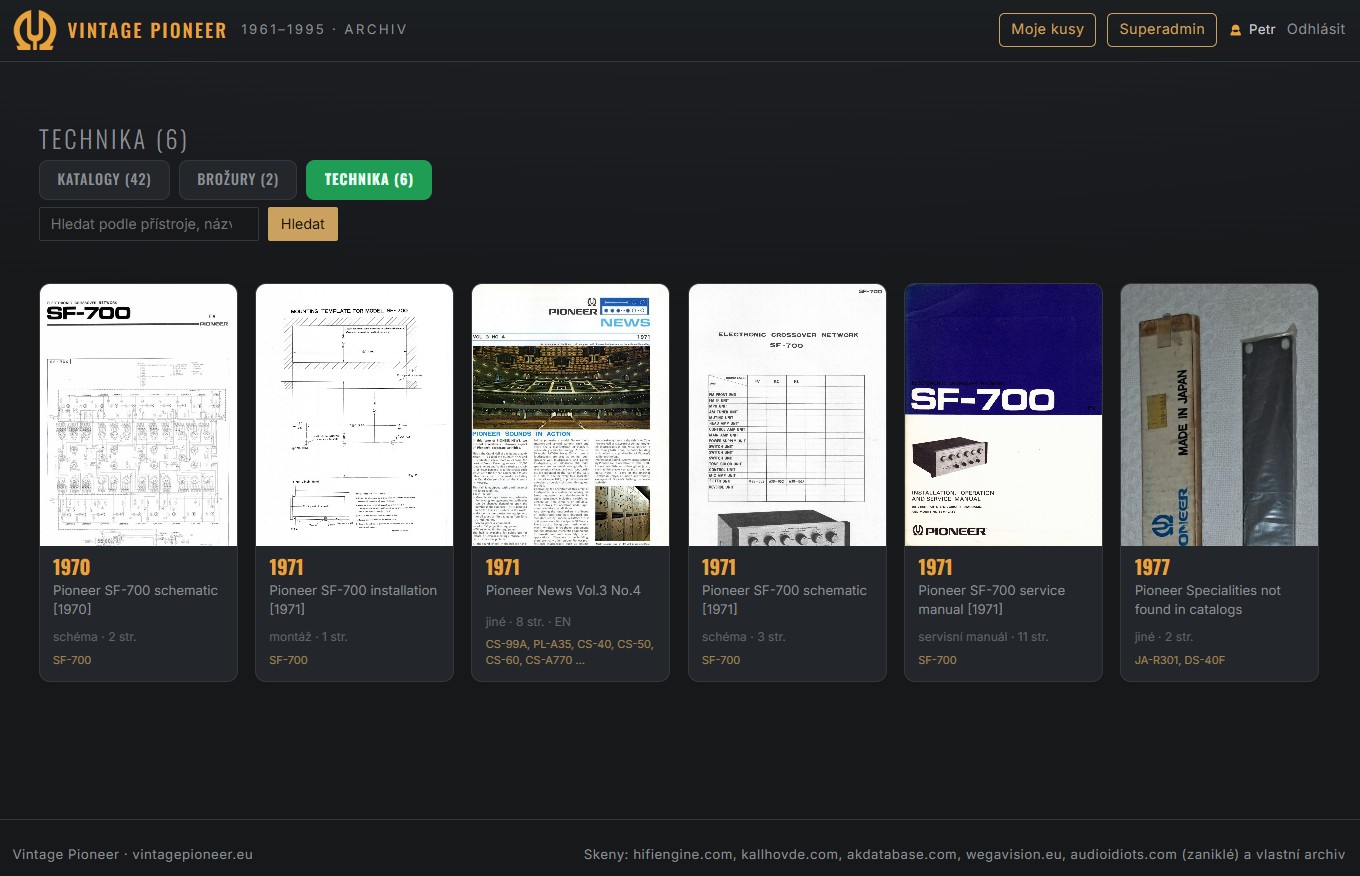Open the Pioneer News cover thumbnail
Image resolution: width=1360 pixels, height=876 pixels.
pos(570,415)
